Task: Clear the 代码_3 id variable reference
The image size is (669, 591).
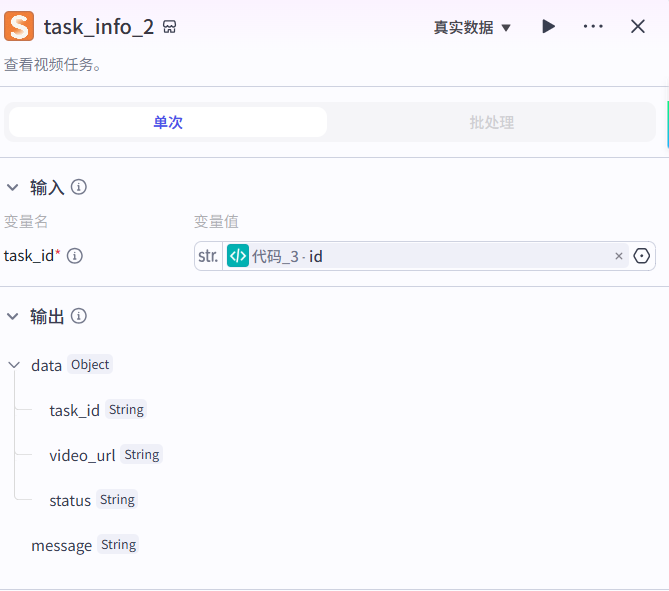Action: (x=618, y=256)
